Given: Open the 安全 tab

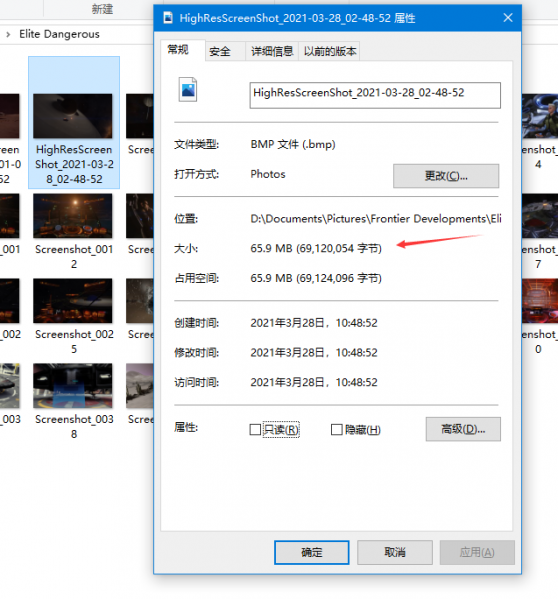Looking at the screenshot, I should pyautogui.click(x=225, y=51).
